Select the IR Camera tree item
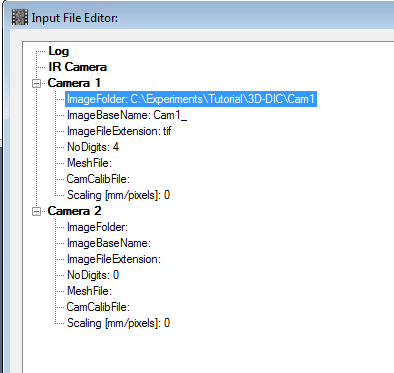Viewport: 394px width, 373px height. (77, 67)
